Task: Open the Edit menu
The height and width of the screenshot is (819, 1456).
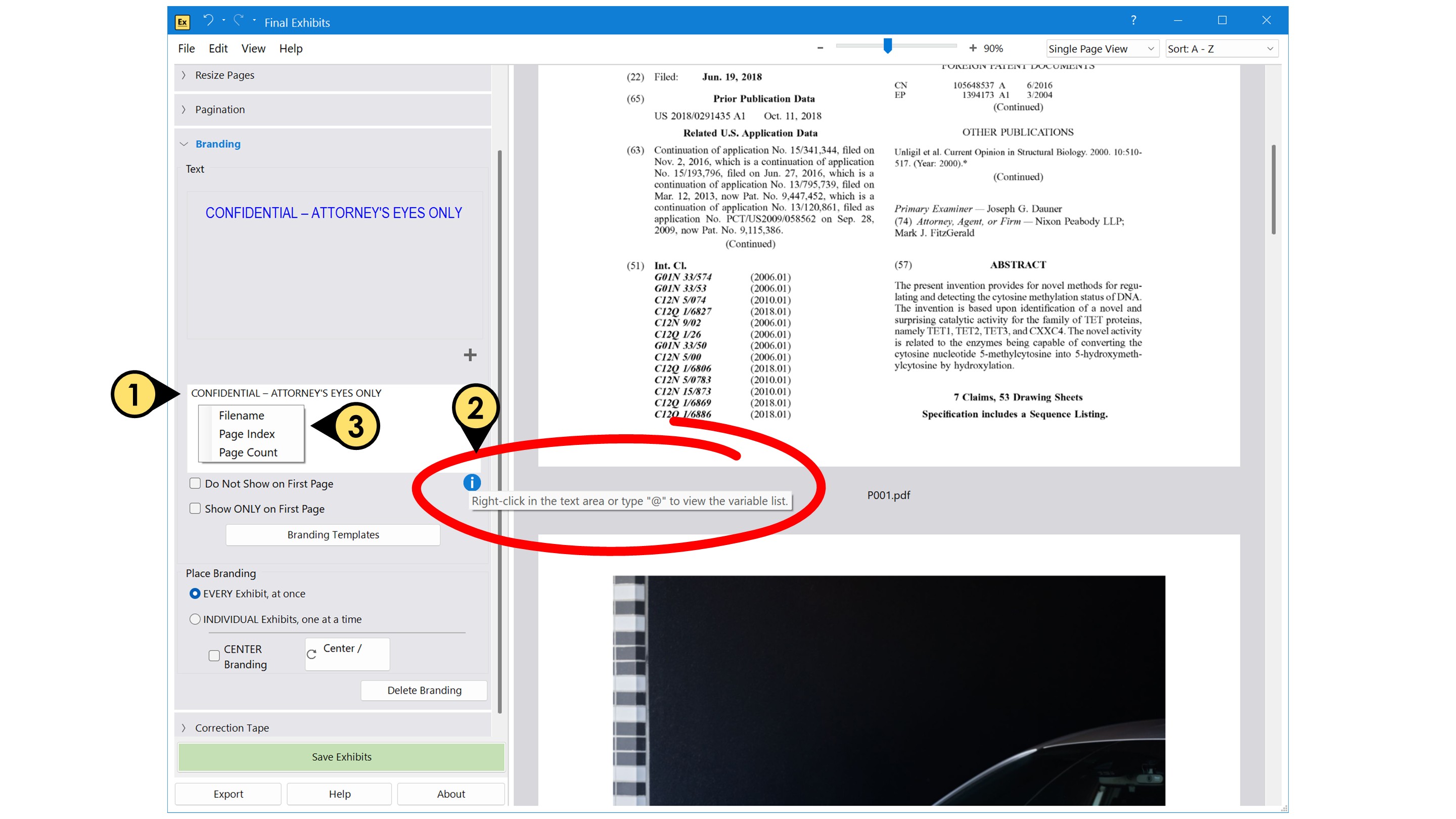Action: pos(217,49)
